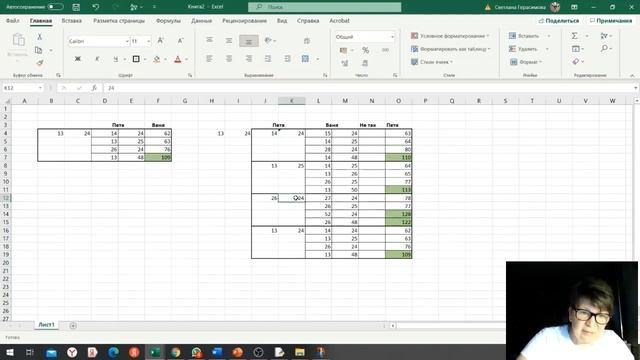Click the comma style (000) icon
This screenshot has height=360, width=640.
point(385,50)
